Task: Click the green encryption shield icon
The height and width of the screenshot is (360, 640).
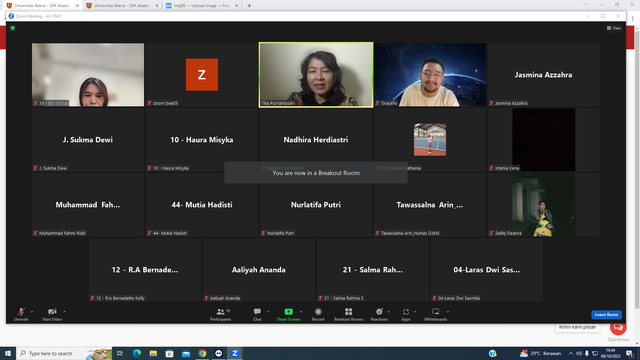Action: [13, 28]
